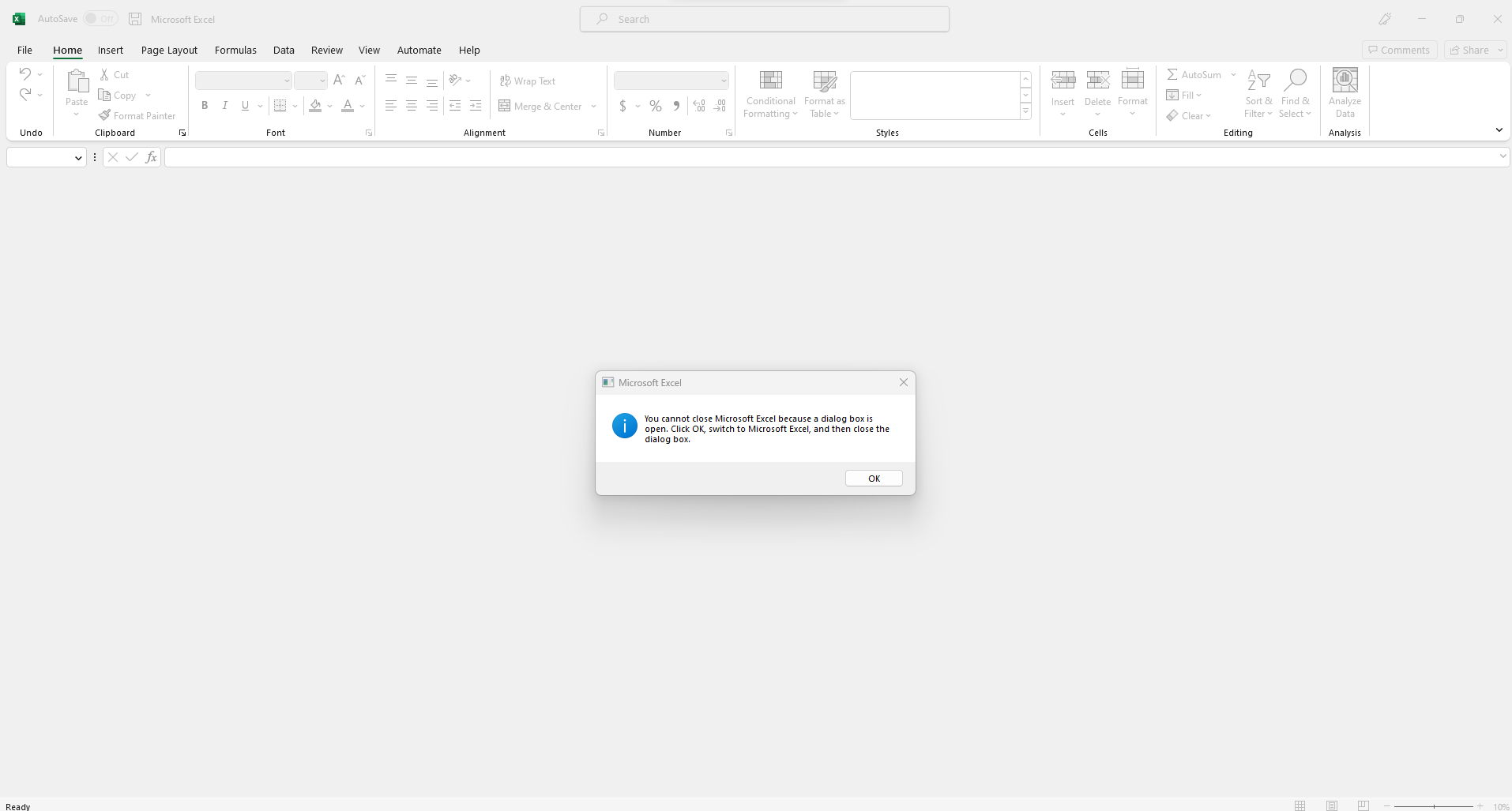Switch to the Insert tab

point(111,50)
